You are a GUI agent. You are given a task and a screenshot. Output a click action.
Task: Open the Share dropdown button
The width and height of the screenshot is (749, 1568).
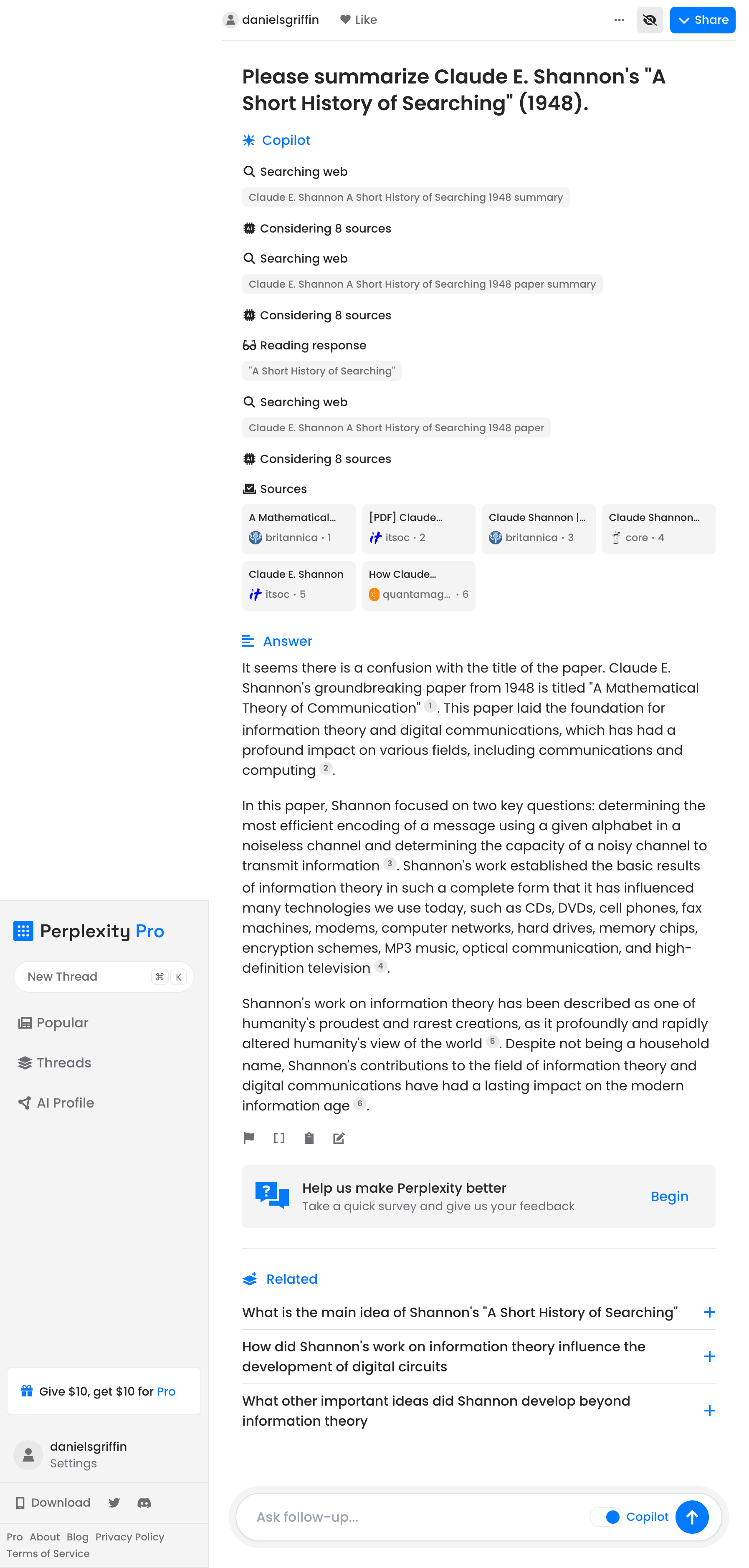702,20
